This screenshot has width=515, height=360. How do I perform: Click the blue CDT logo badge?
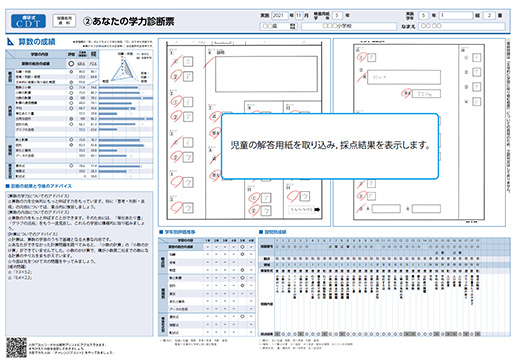point(28,21)
